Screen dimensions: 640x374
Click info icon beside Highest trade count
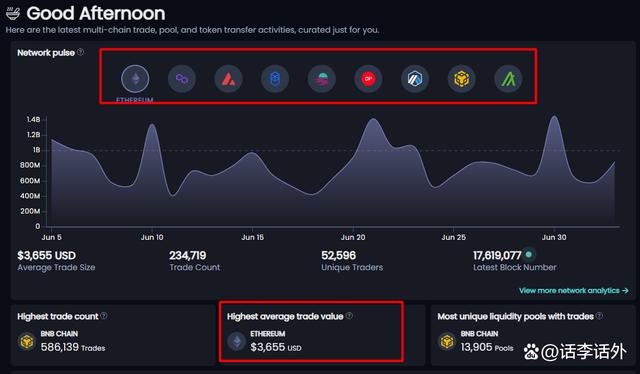(x=104, y=316)
